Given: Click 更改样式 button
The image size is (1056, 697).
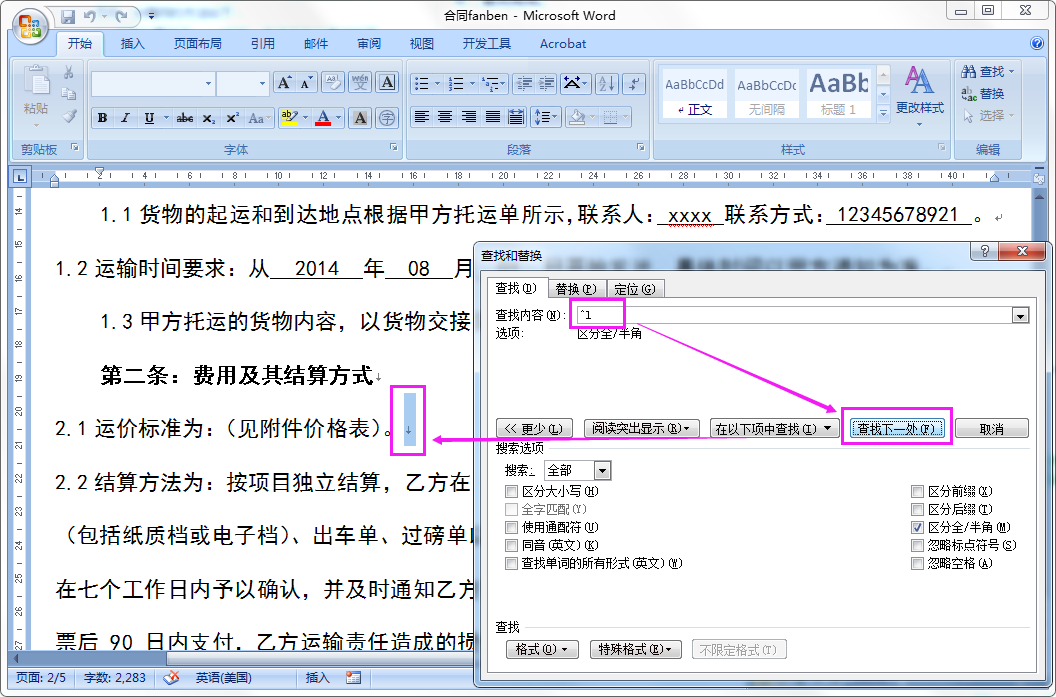Looking at the screenshot, I should pos(919,96).
